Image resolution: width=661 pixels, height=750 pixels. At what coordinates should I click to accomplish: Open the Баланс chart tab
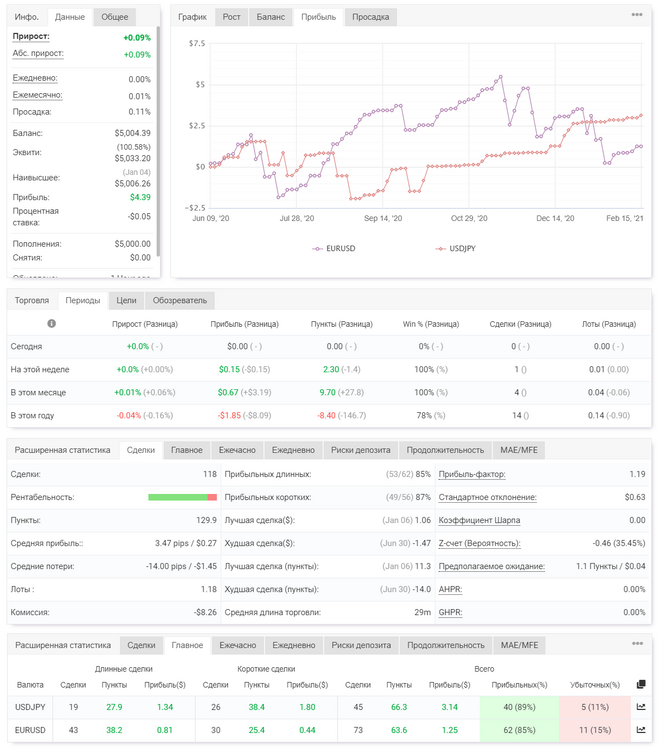pyautogui.click(x=271, y=17)
